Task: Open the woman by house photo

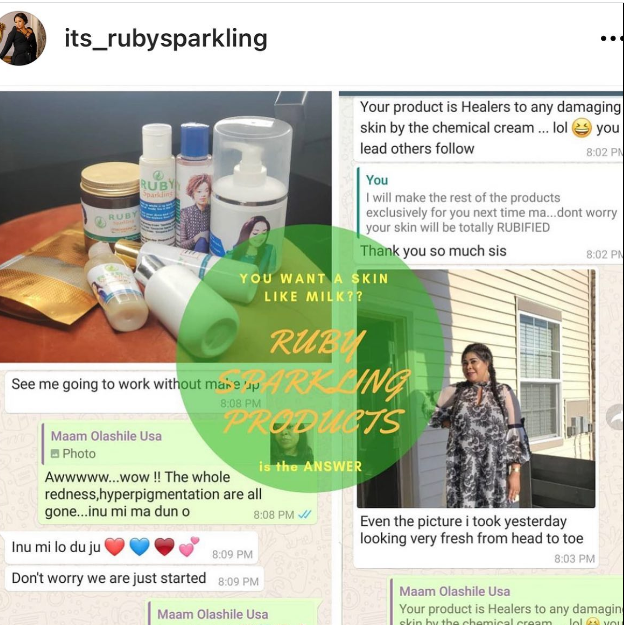Action: pyautogui.click(x=476, y=388)
